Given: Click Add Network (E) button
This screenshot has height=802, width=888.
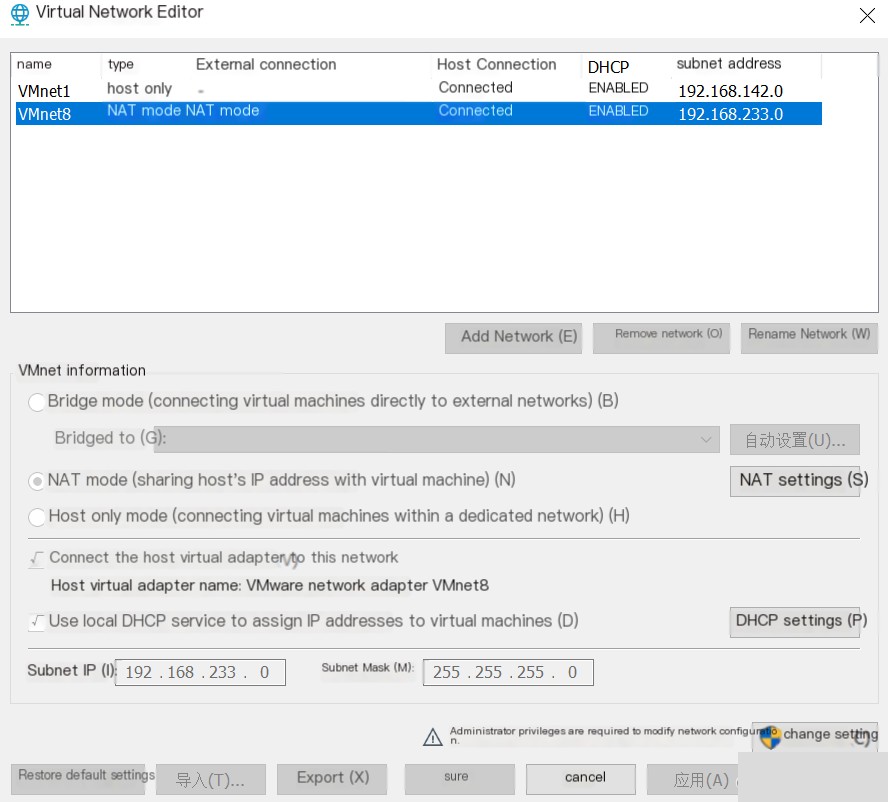Looking at the screenshot, I should (513, 338).
